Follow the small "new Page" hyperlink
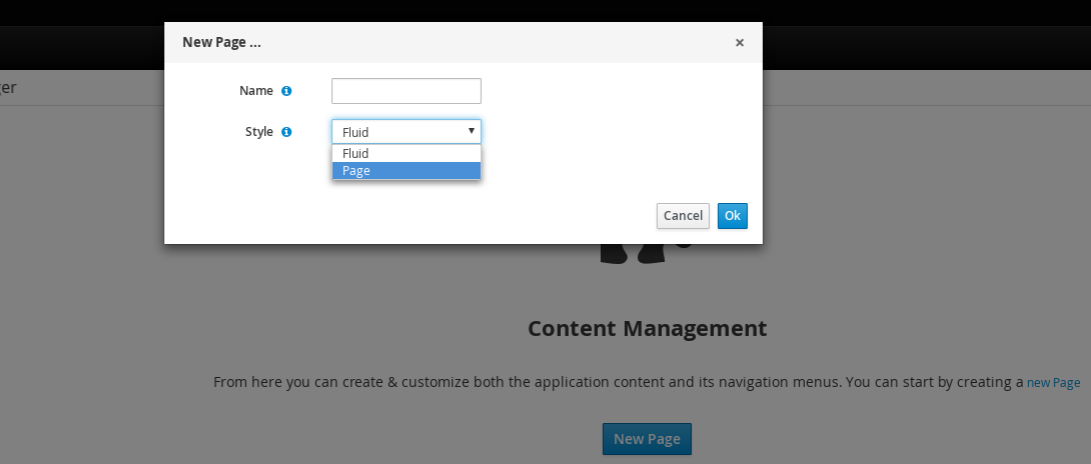 coord(1053,383)
